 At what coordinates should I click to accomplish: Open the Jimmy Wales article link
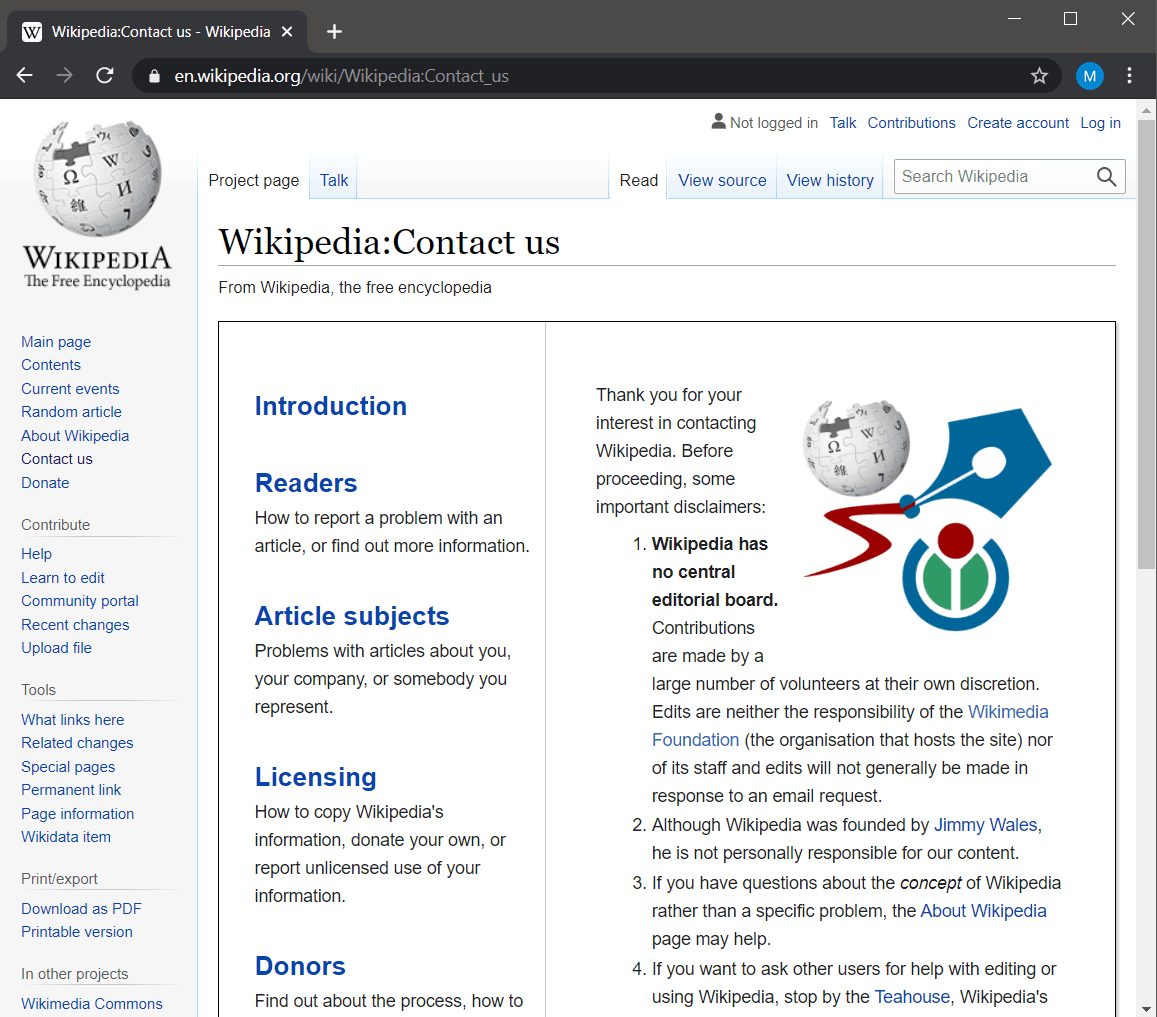point(985,824)
